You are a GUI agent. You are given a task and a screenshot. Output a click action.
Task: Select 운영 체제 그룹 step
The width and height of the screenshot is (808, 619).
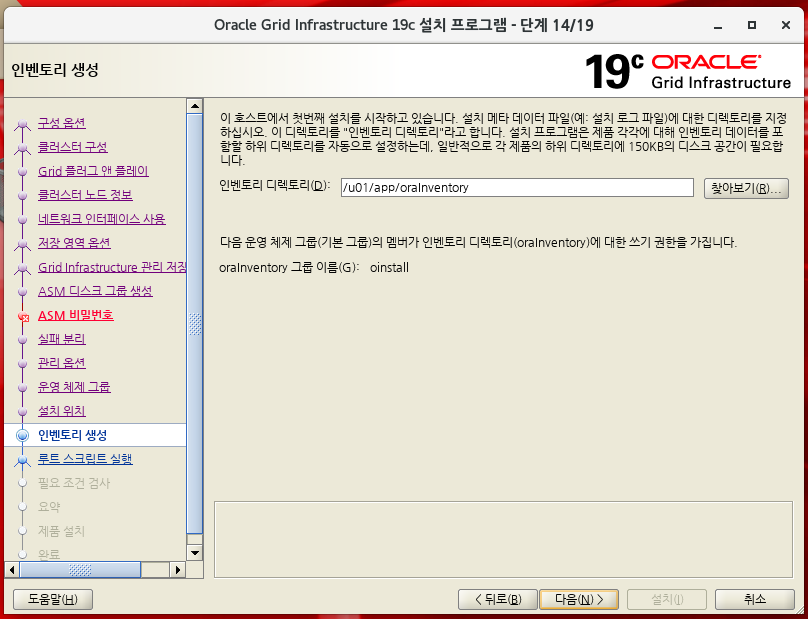point(74,387)
